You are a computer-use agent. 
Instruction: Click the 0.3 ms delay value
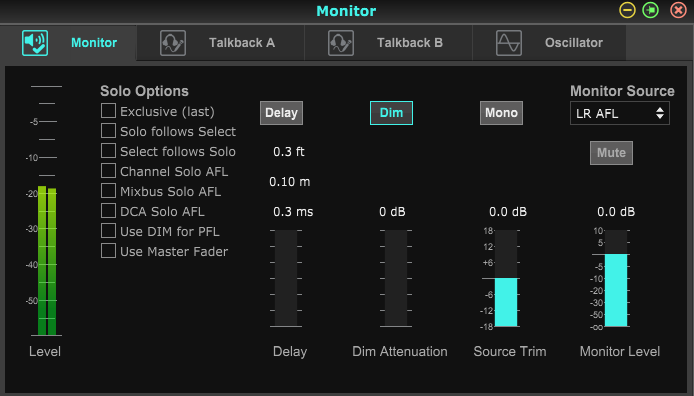(293, 212)
